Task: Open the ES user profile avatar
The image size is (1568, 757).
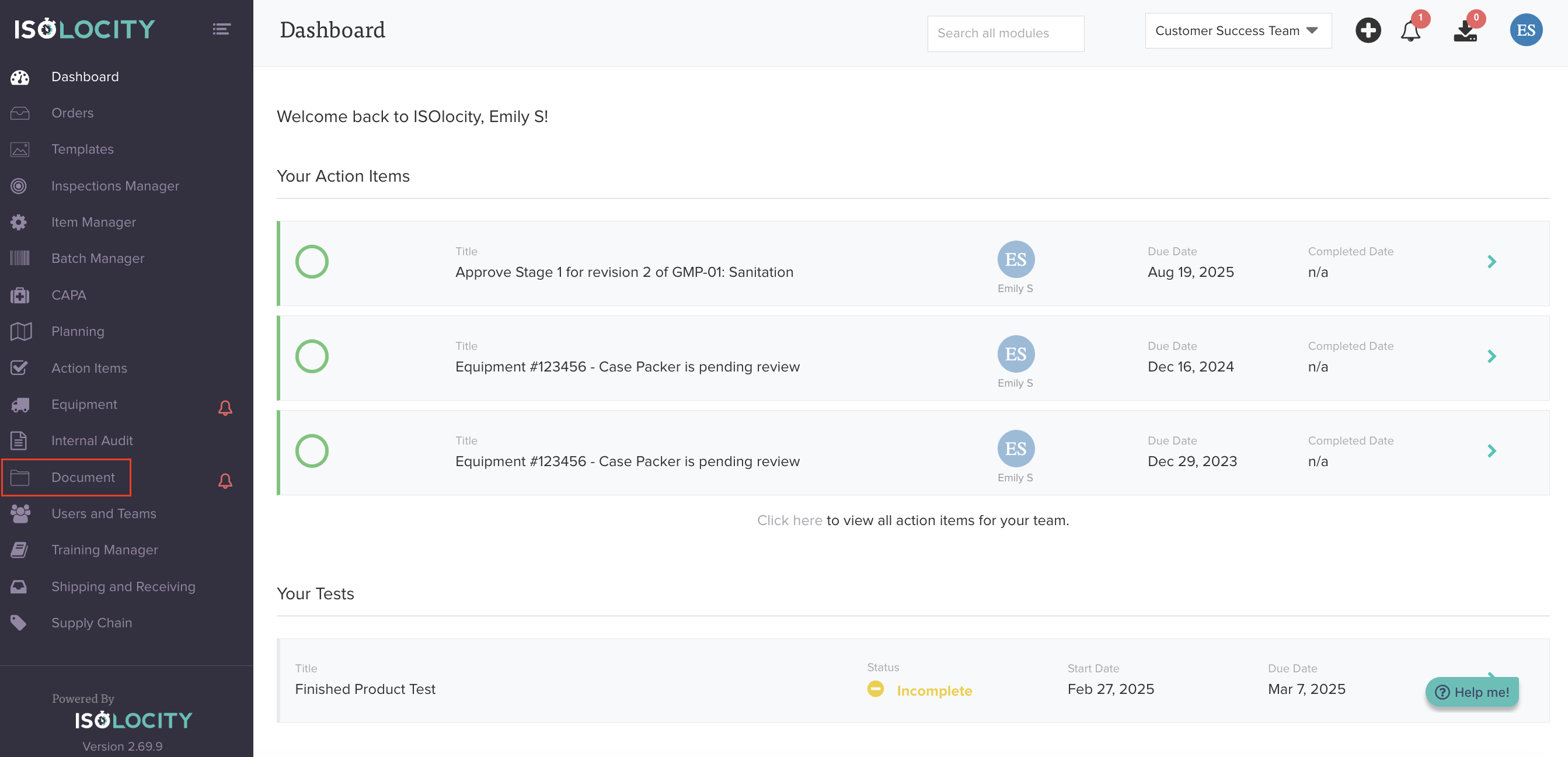Action: pos(1525,30)
